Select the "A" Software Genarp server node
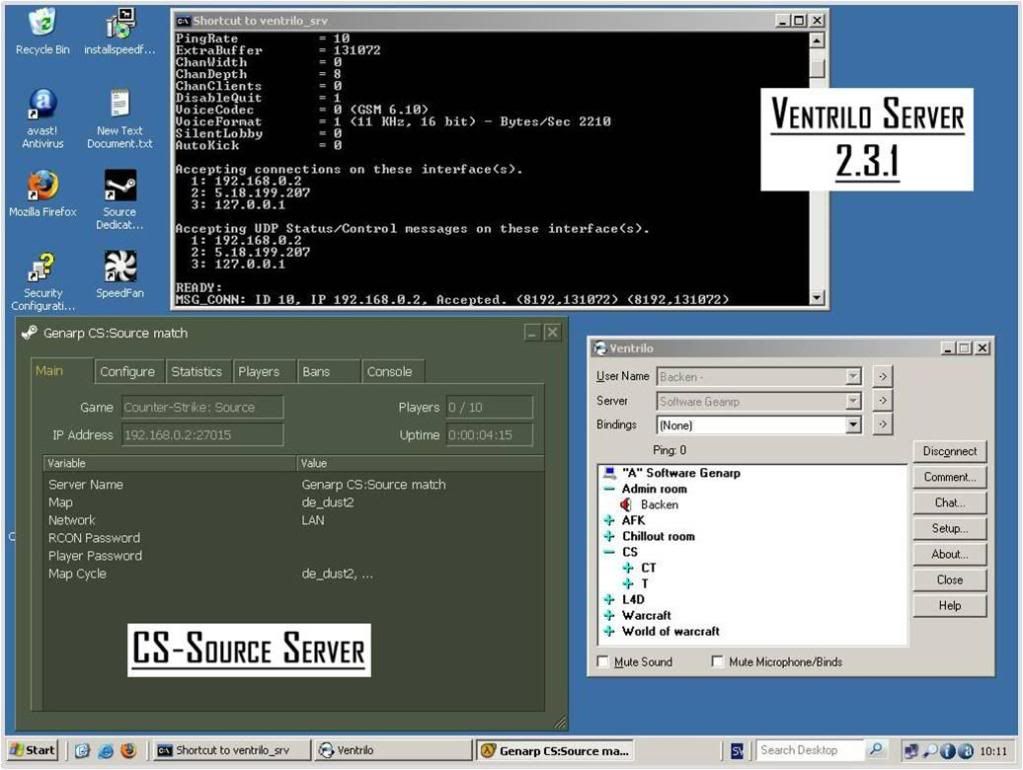The height and width of the screenshot is (770, 1023). 680,473
